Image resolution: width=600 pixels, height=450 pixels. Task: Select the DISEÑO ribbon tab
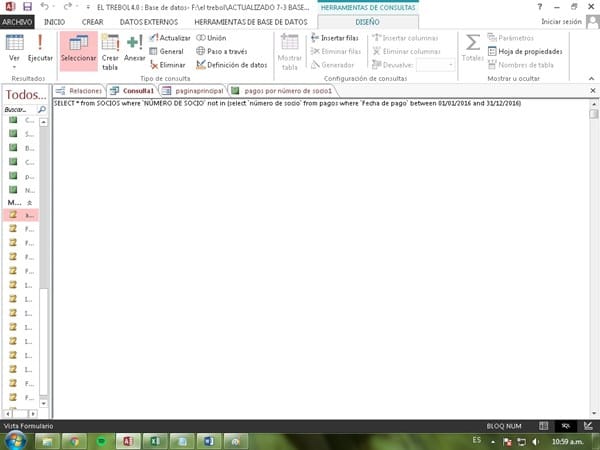point(368,22)
